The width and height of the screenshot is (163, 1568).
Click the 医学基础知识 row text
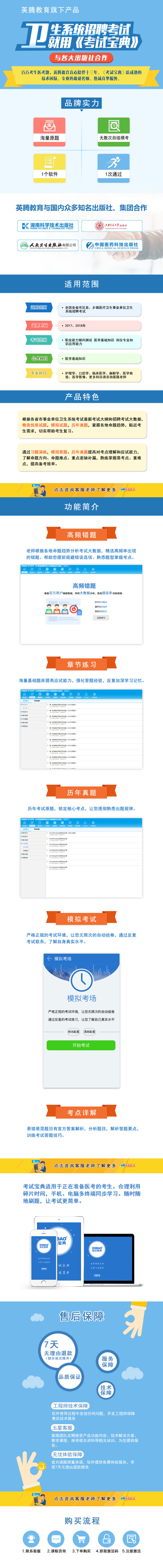coord(75,359)
